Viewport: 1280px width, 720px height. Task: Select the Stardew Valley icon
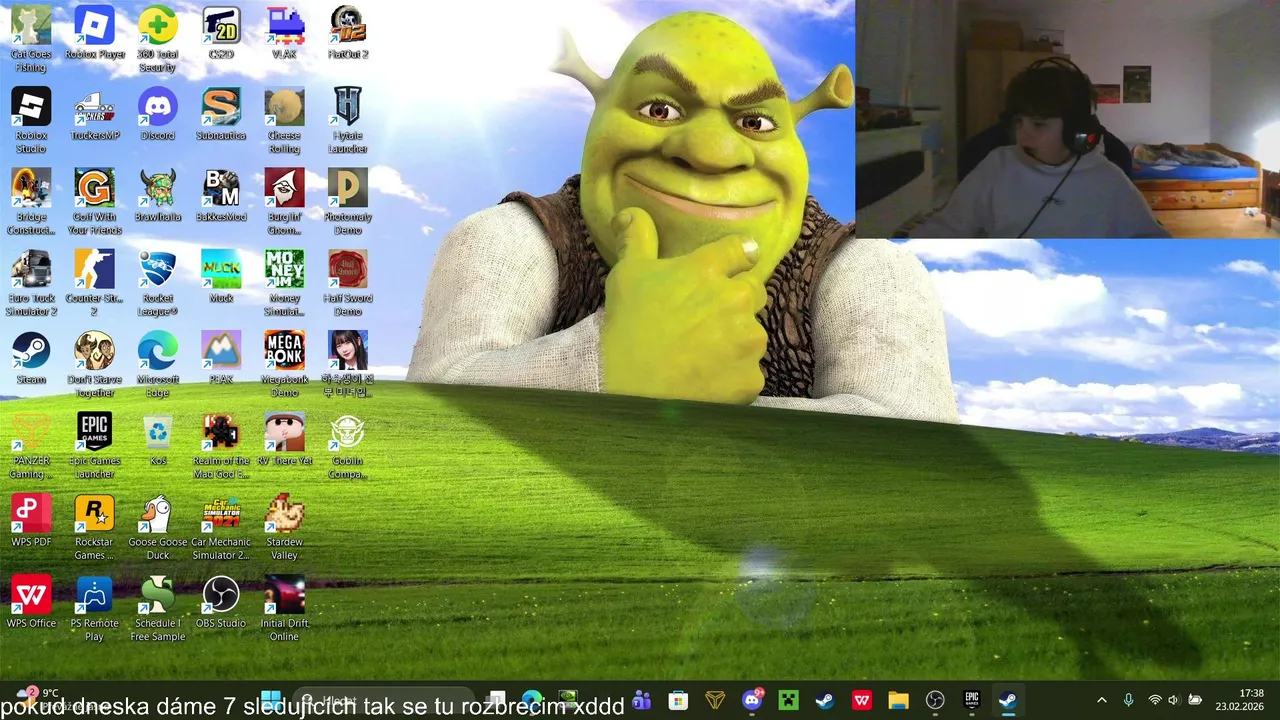[x=284, y=527]
